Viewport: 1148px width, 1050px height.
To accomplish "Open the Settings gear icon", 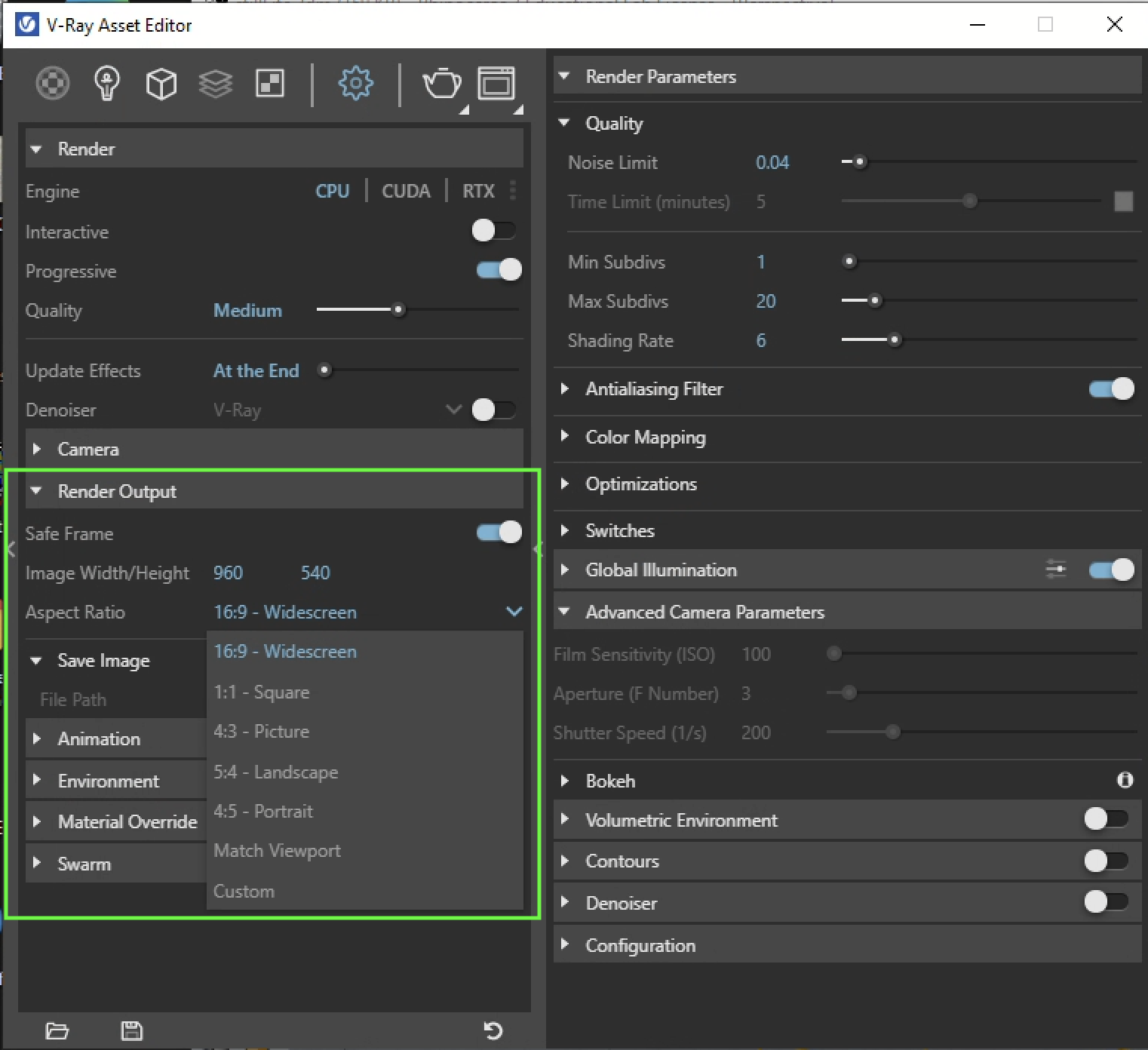I will coord(355,83).
